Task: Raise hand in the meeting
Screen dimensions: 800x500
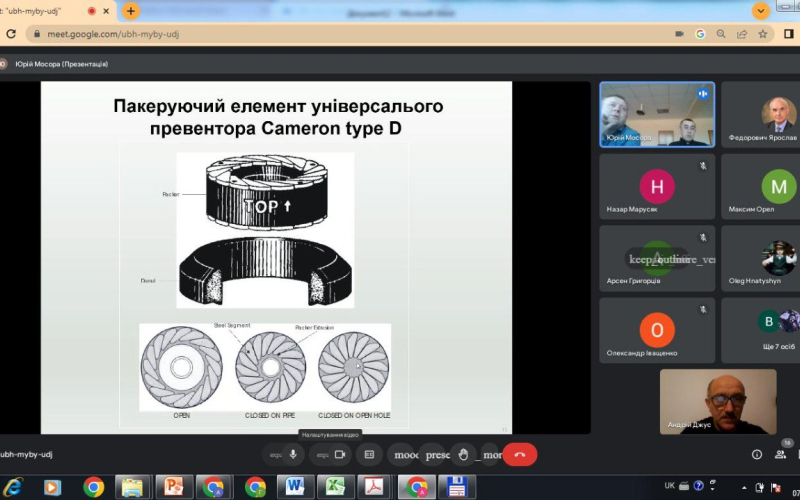Action: [x=463, y=455]
